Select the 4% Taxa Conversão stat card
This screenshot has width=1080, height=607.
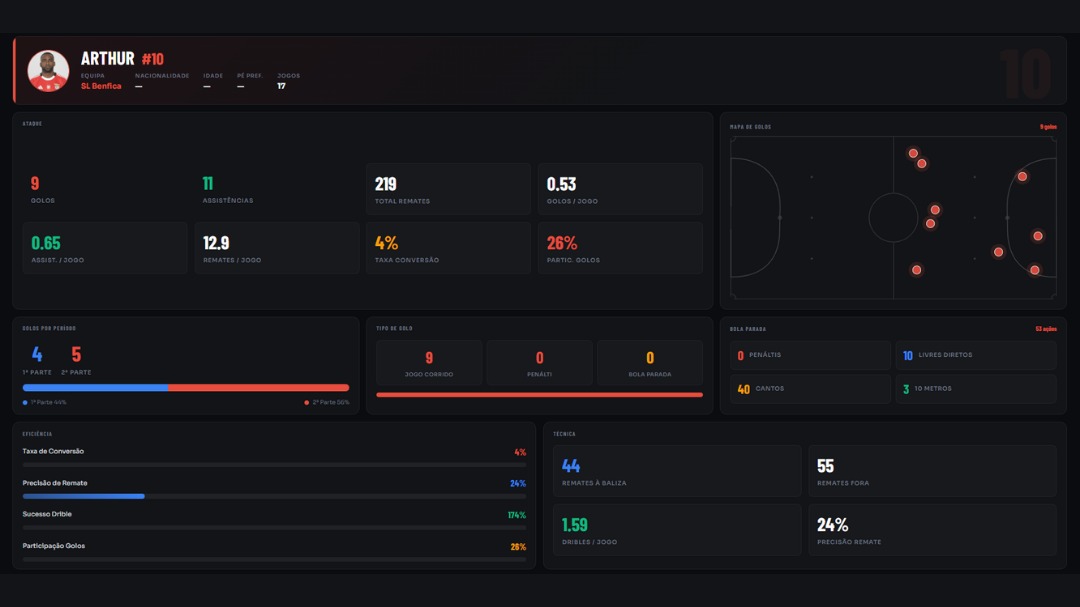click(x=448, y=248)
